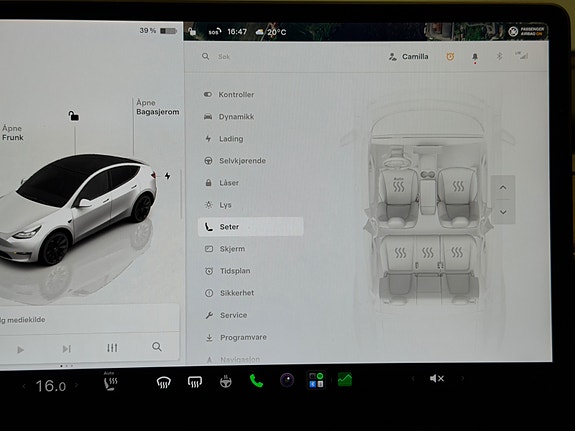Screen dimensions: 575x431
Task: Lower volume with left arrow
Action: pos(413,378)
